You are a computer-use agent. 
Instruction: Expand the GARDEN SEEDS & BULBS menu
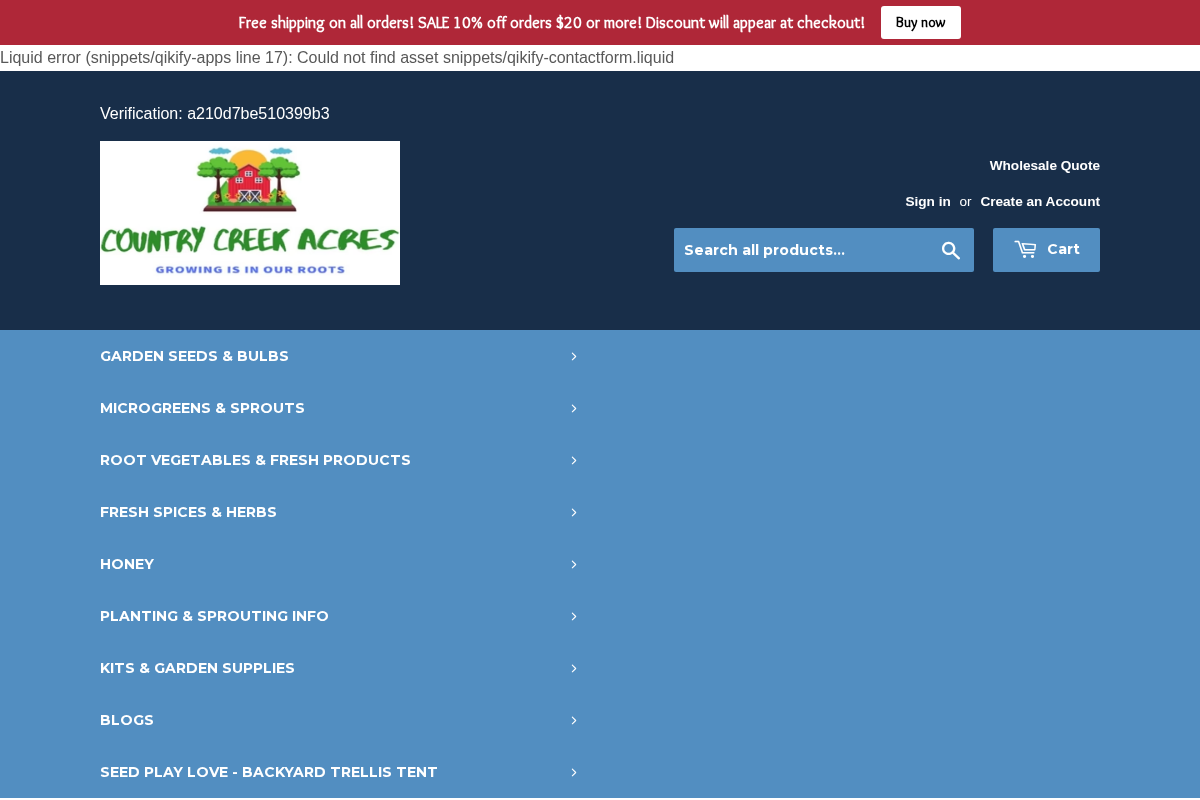click(x=340, y=355)
